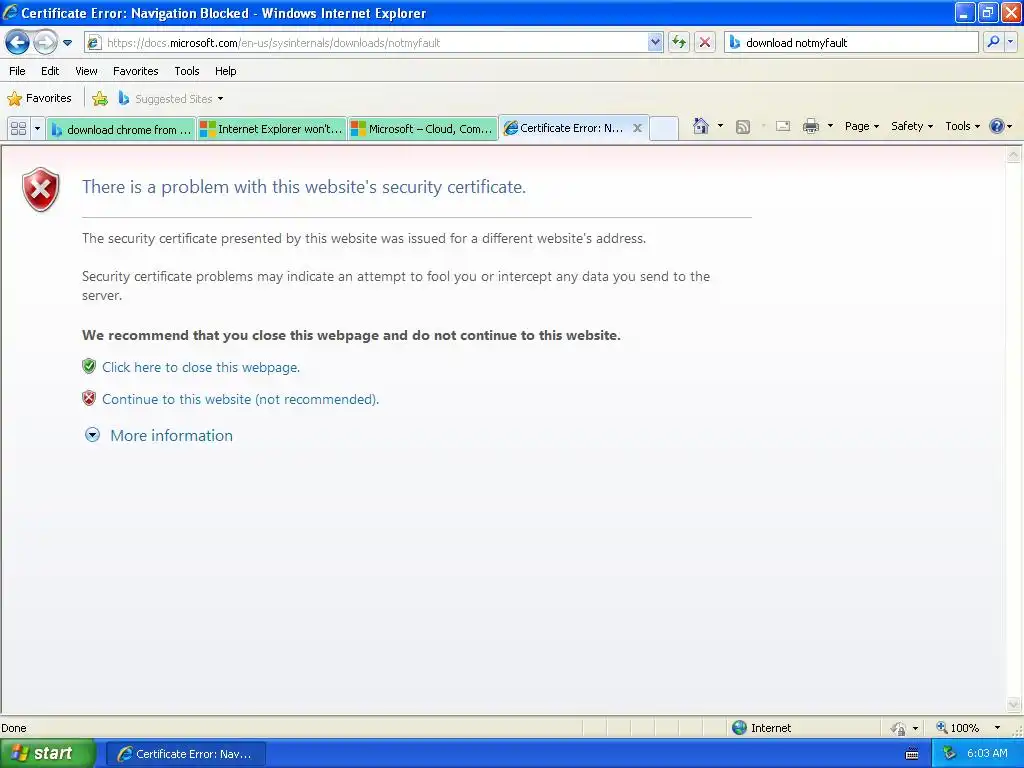The height and width of the screenshot is (768, 1024).
Task: Click the zoom level 100% button
Action: coord(957,728)
